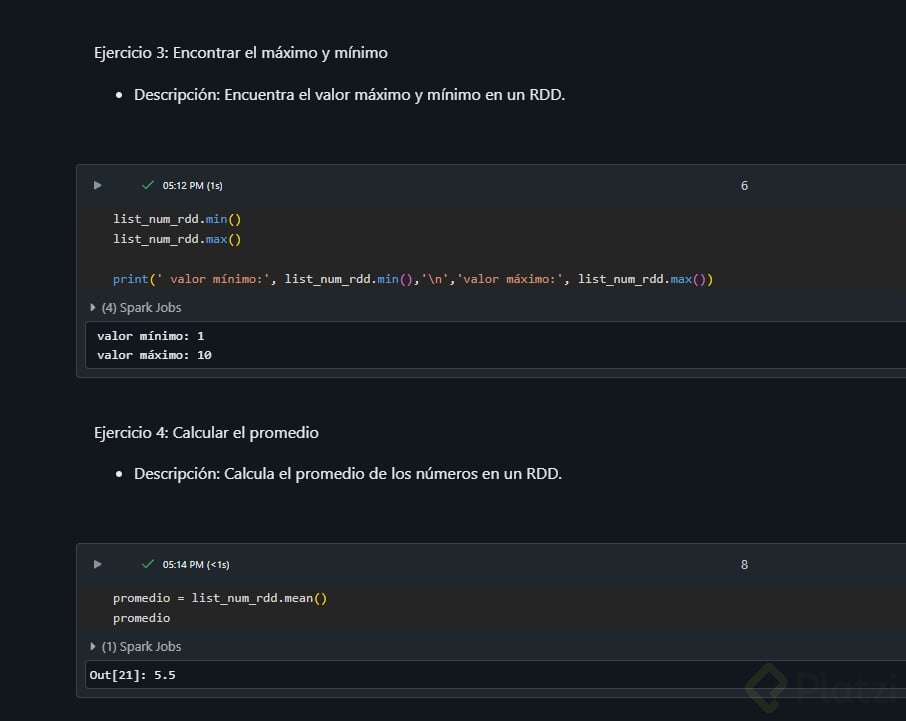Image resolution: width=906 pixels, height=721 pixels.
Task: Click the 'Ejercicio 3: Encontrar el máximo y mínimo' heading
Action: point(241,53)
